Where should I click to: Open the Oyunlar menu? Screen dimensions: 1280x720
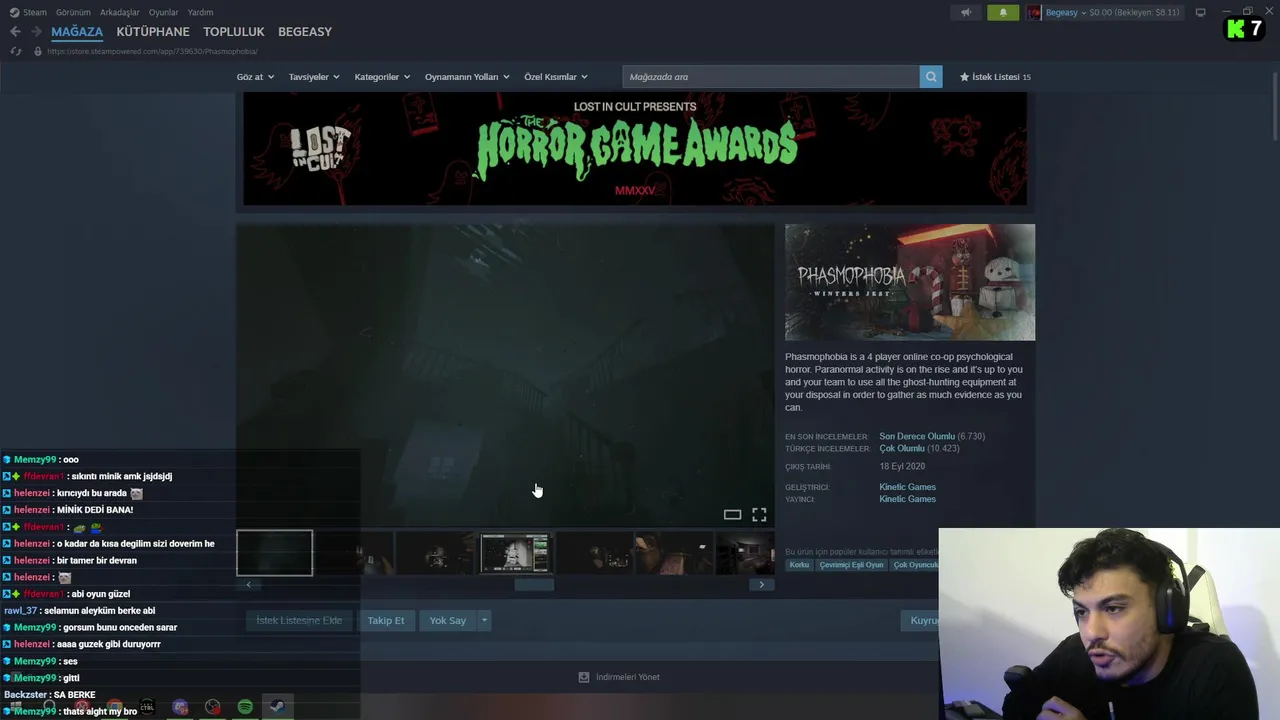click(x=163, y=12)
